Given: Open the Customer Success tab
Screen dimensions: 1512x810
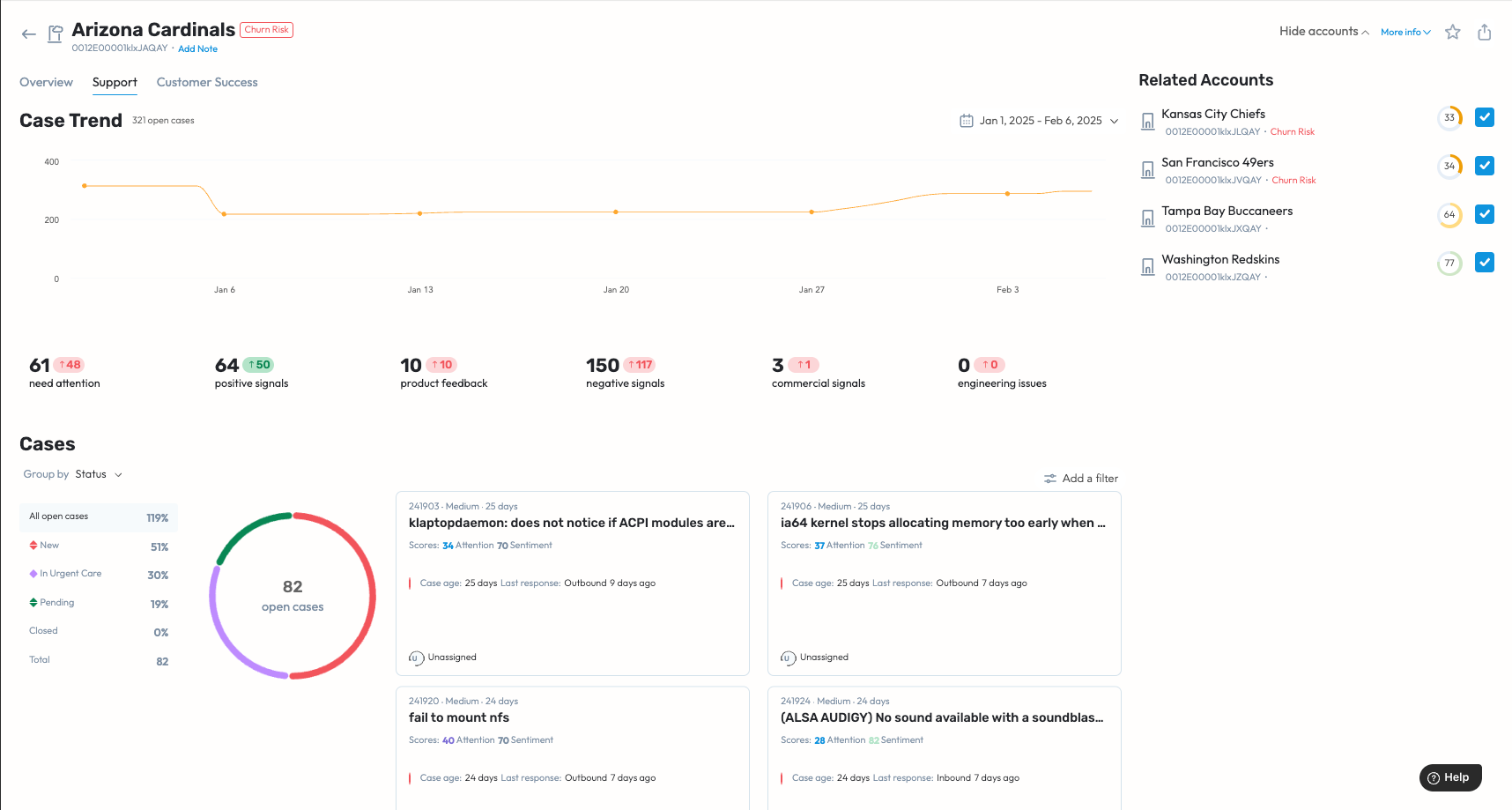Looking at the screenshot, I should 207,82.
